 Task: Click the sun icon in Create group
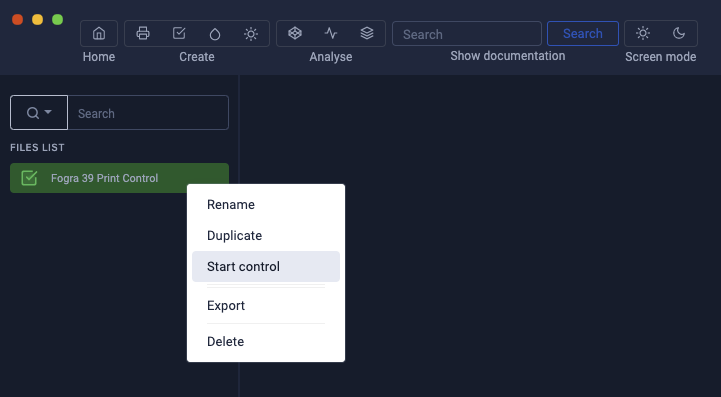click(x=251, y=34)
